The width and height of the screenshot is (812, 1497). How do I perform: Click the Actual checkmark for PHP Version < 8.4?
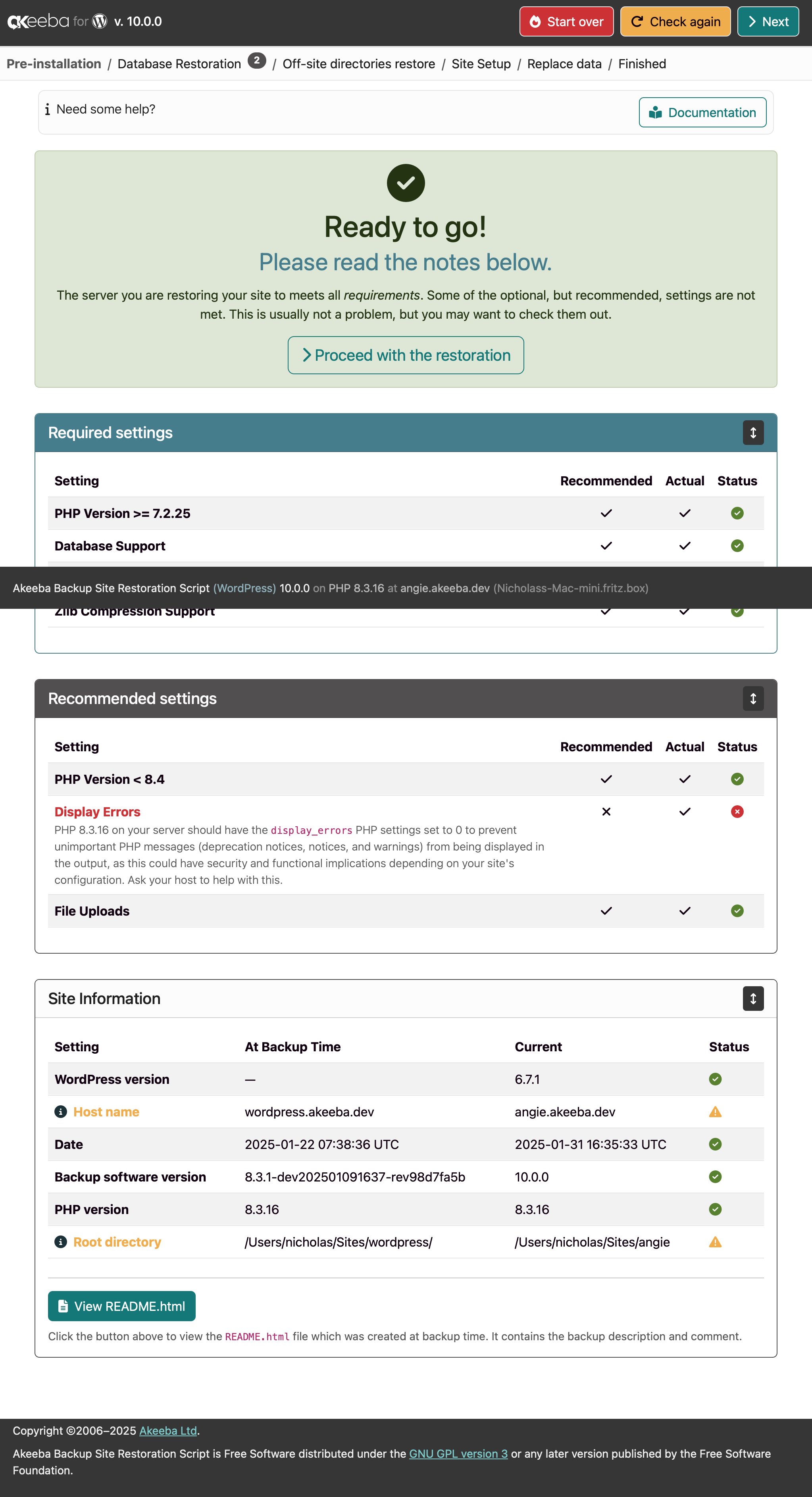(x=685, y=779)
